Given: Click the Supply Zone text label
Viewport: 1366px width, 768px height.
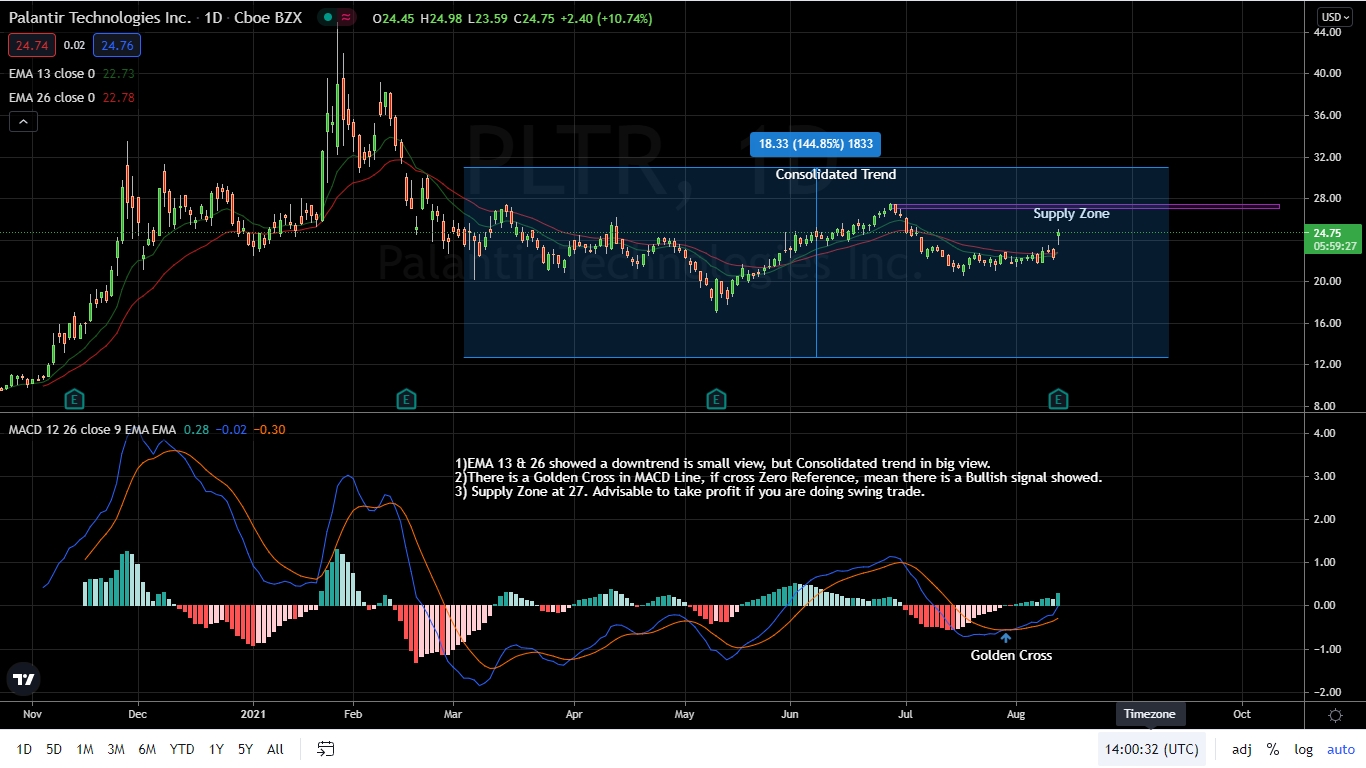Looking at the screenshot, I should (x=1071, y=213).
